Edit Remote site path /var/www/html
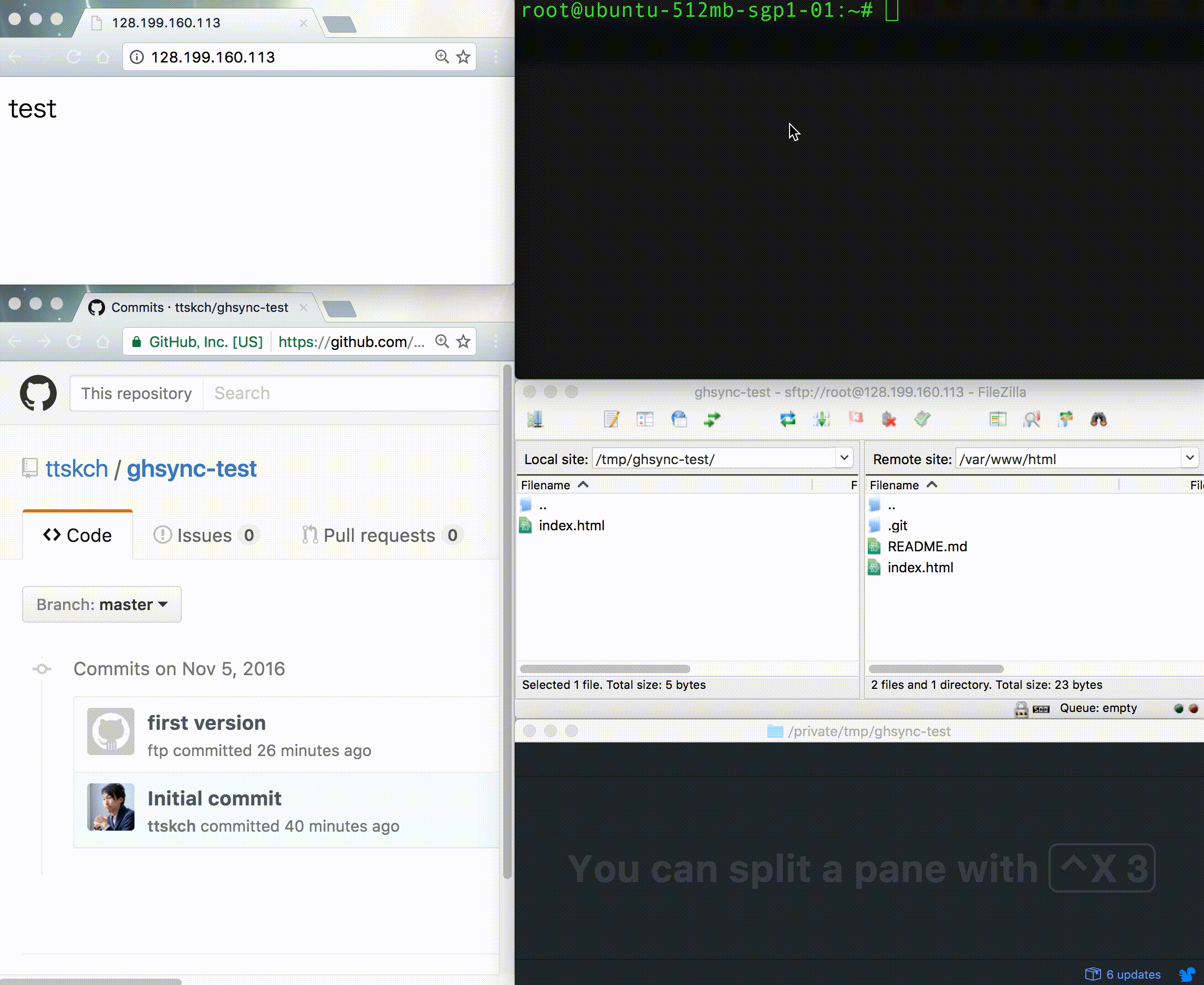 (x=1068, y=458)
